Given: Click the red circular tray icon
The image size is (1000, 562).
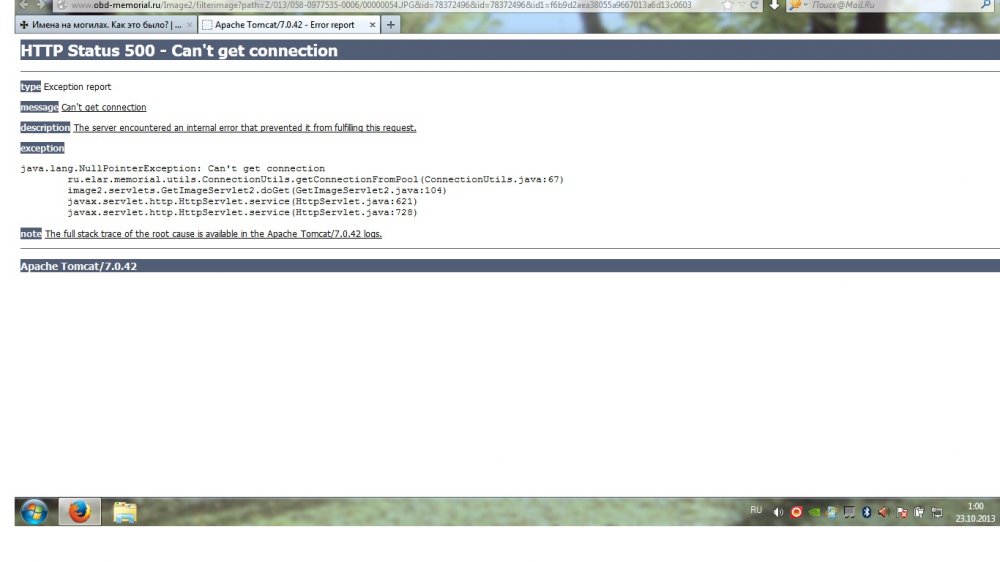Looking at the screenshot, I should click(796, 512).
